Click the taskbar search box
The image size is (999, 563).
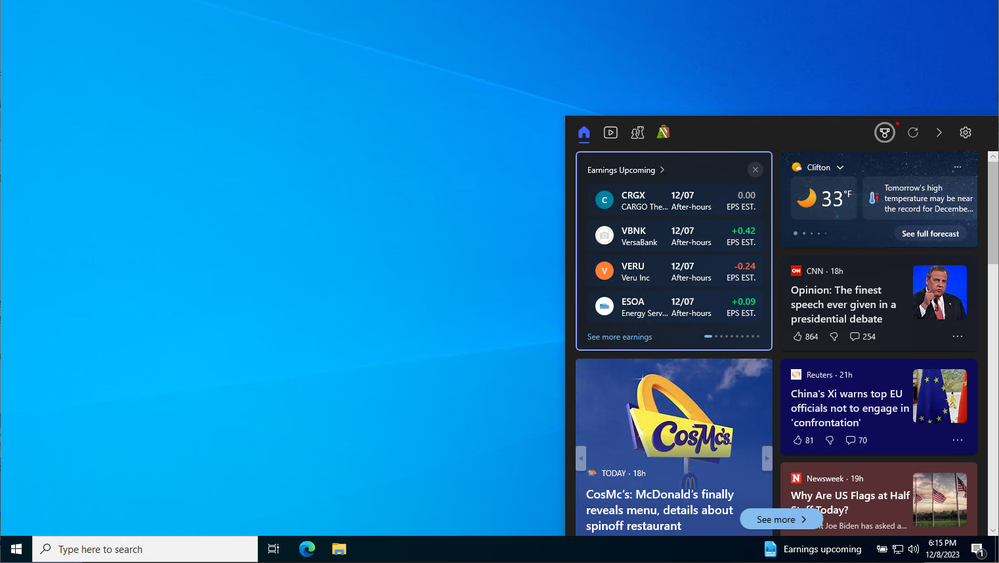(x=145, y=549)
